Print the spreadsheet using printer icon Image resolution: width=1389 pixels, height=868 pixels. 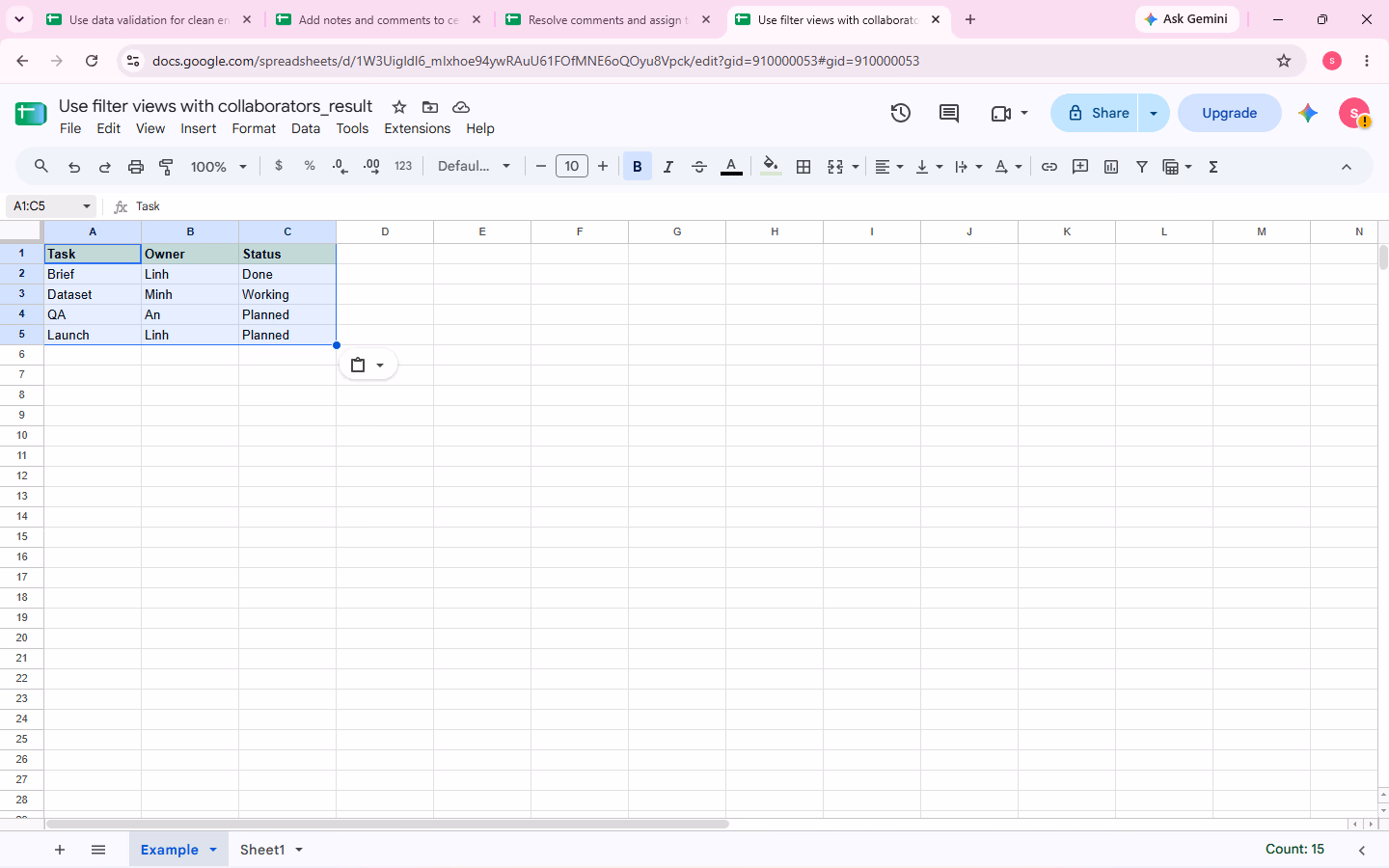136,167
